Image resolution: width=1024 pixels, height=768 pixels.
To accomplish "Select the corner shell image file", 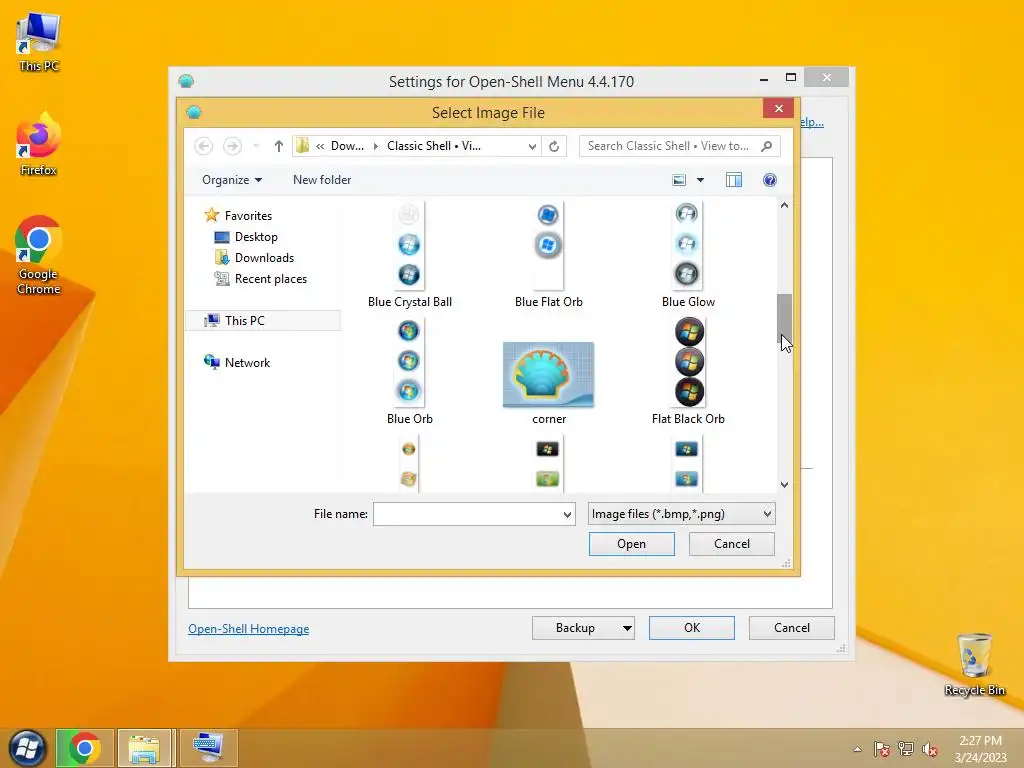I will coord(549,383).
